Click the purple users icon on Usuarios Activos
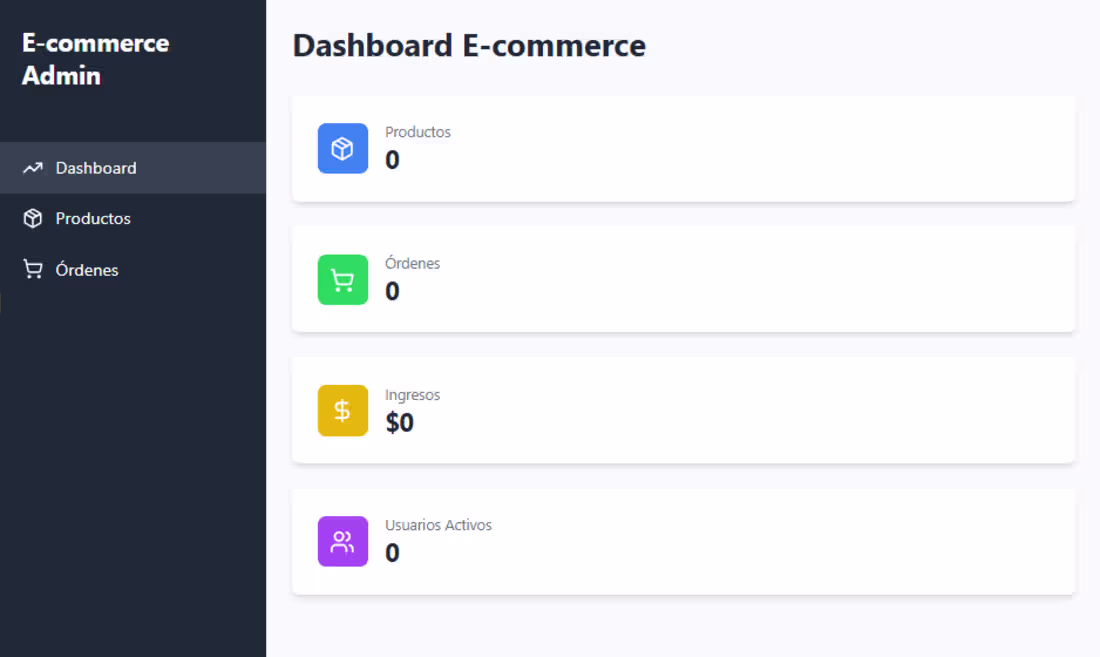 [x=343, y=541]
